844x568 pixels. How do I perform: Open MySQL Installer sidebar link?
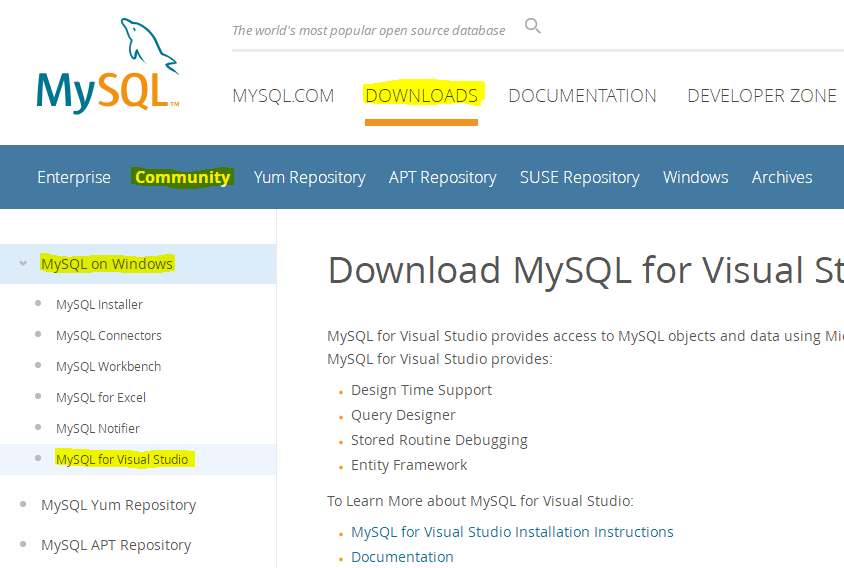(x=100, y=305)
